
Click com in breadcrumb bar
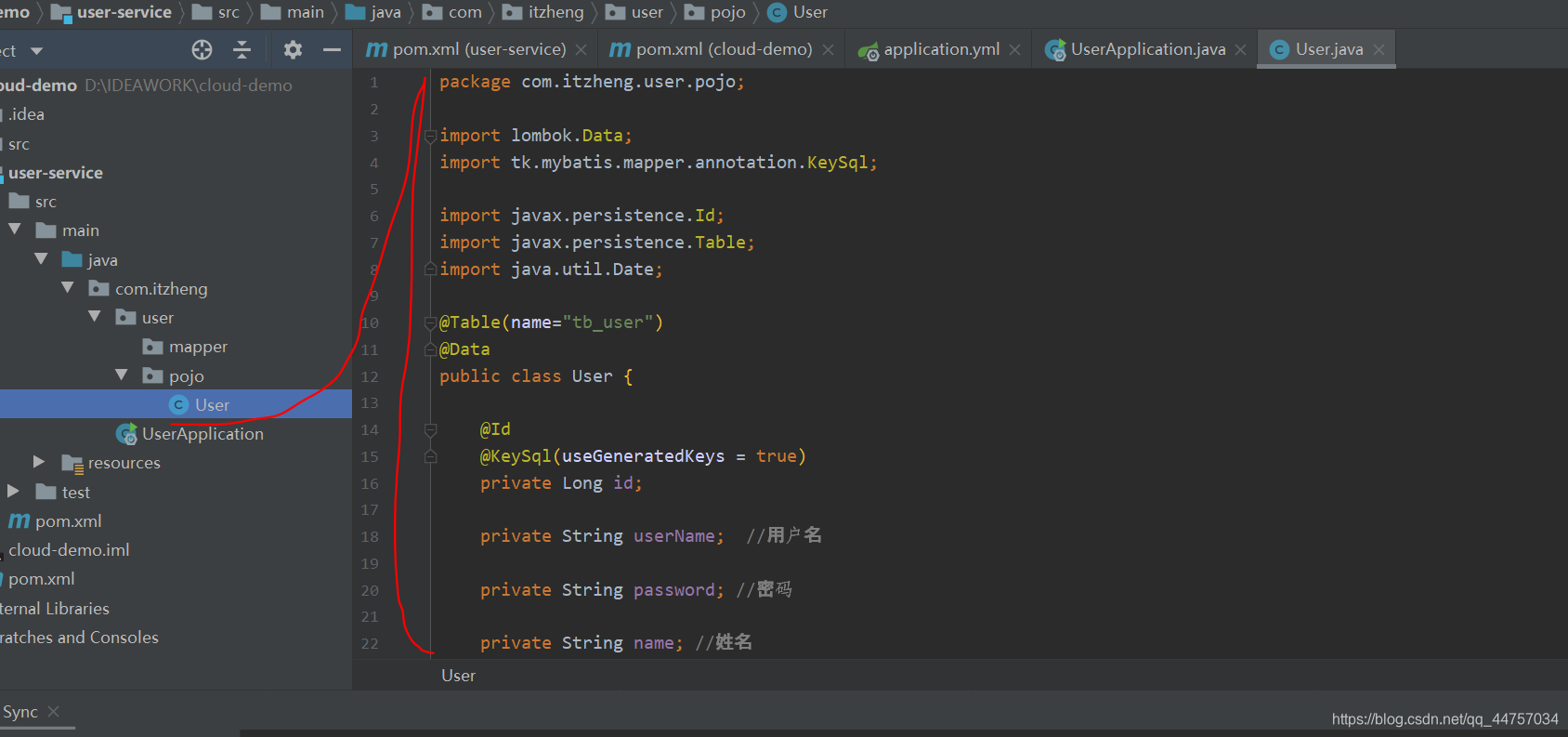pos(452,12)
